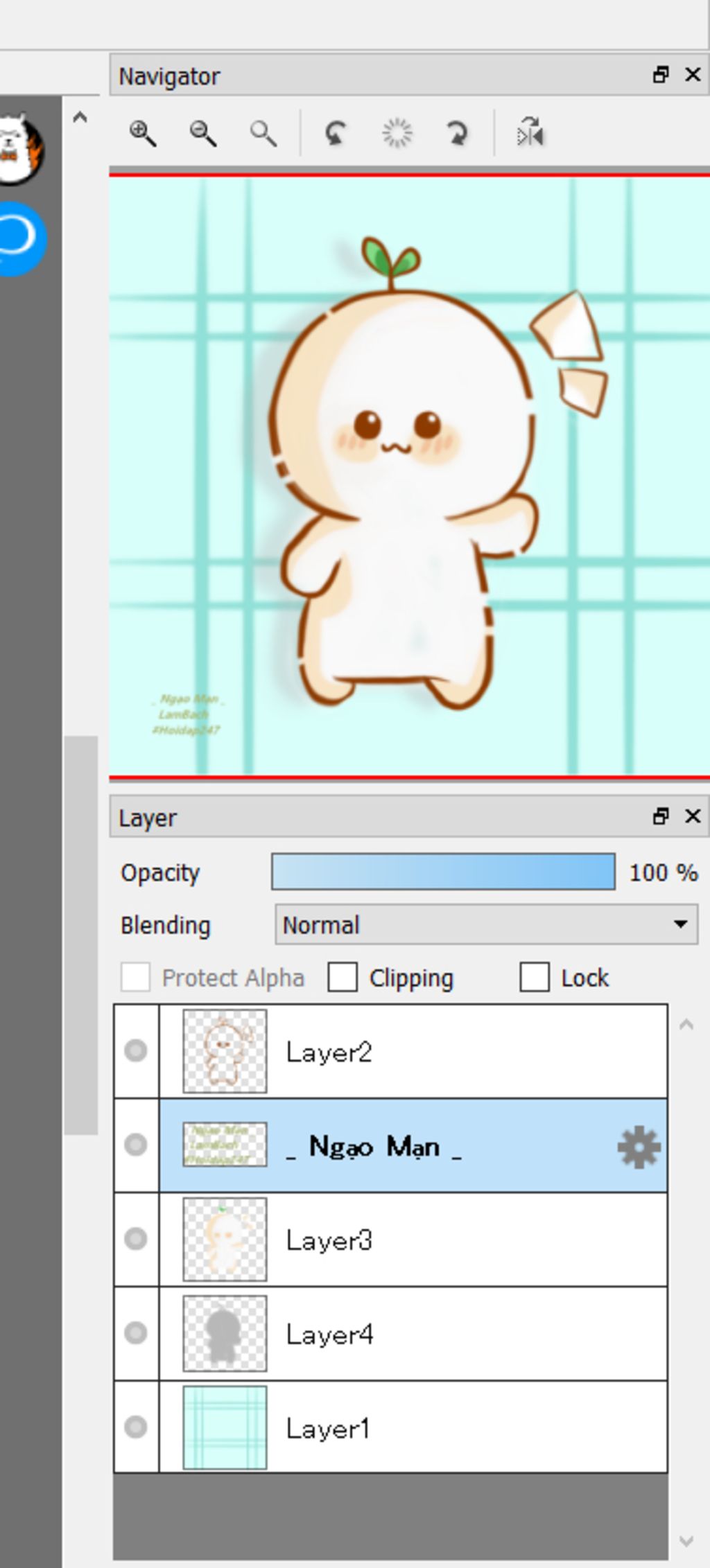This screenshot has width=710, height=1568.
Task: Undock the Navigator panel
Action: coord(661,75)
